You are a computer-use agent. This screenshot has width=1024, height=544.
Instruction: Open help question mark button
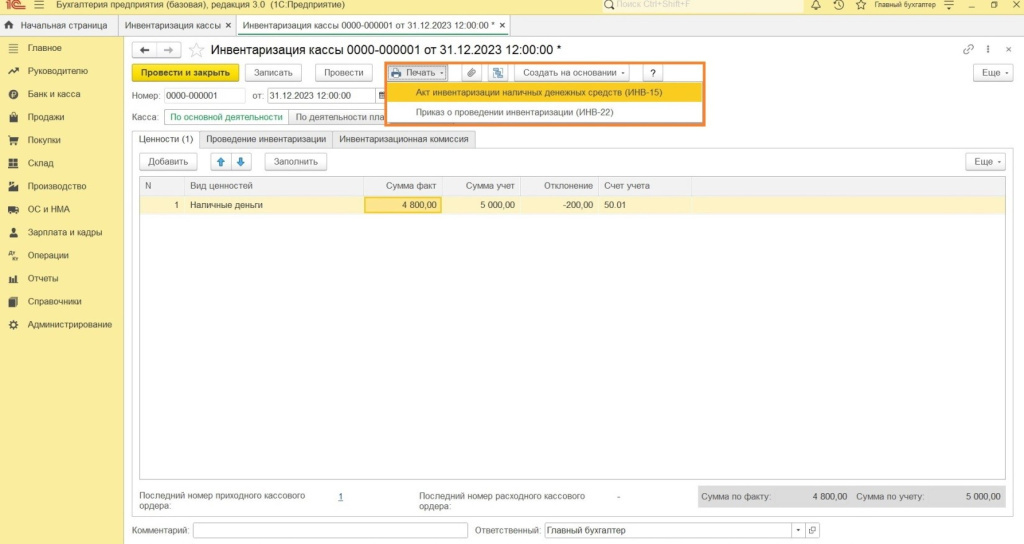[652, 72]
